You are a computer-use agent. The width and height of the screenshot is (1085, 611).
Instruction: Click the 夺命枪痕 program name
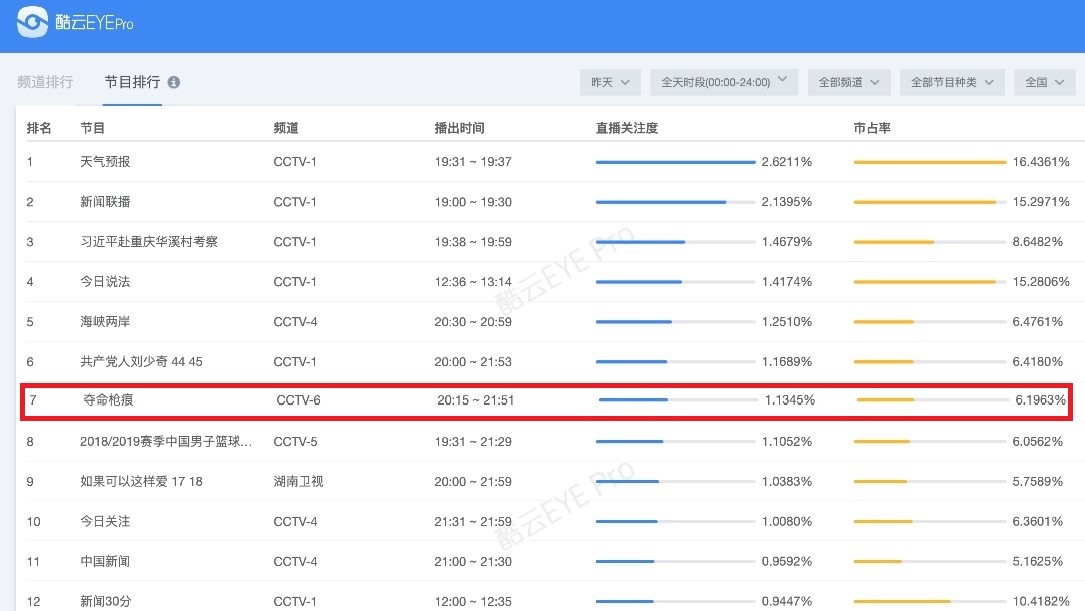tap(108, 400)
